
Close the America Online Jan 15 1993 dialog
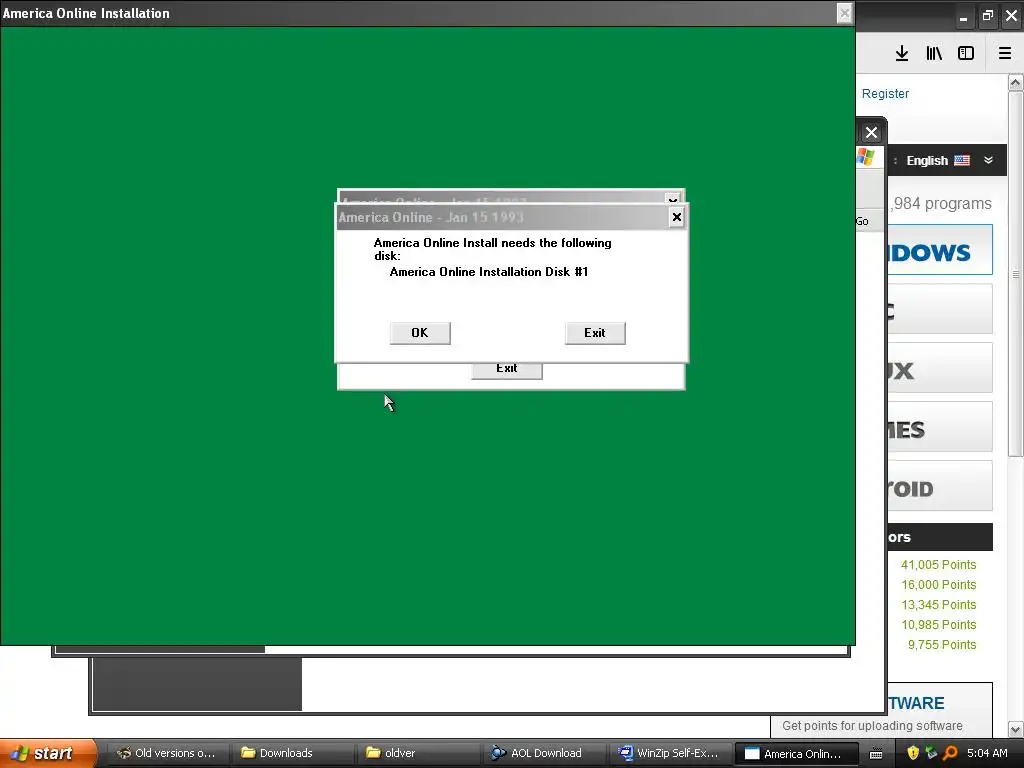677,217
